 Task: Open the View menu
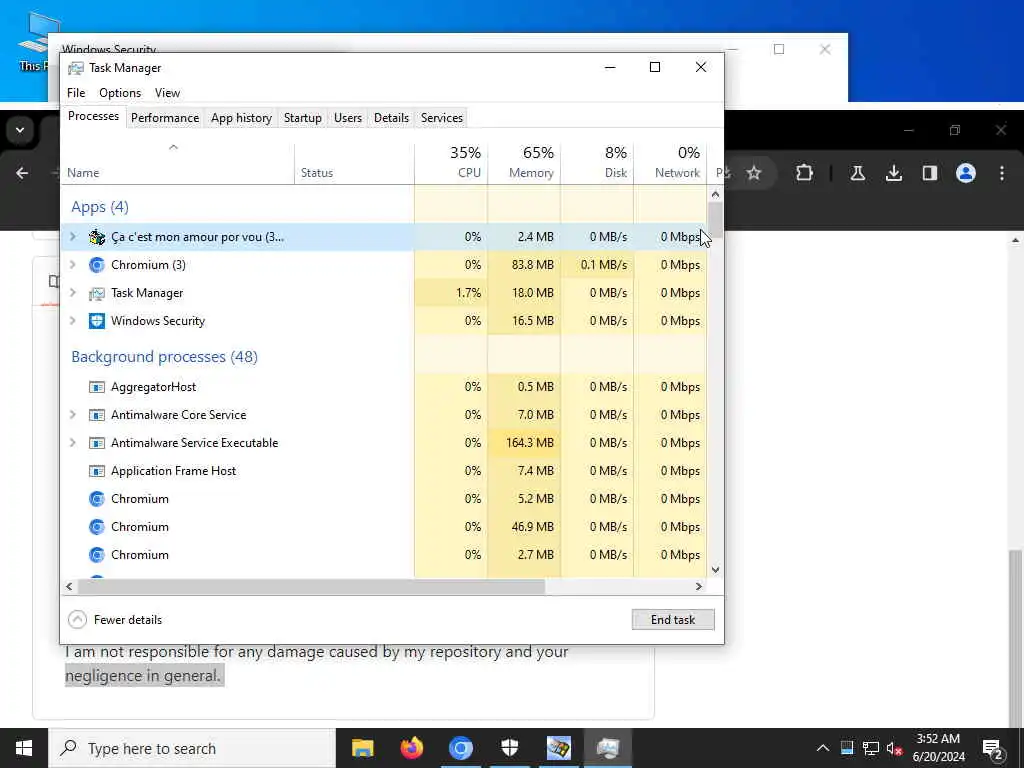167,93
